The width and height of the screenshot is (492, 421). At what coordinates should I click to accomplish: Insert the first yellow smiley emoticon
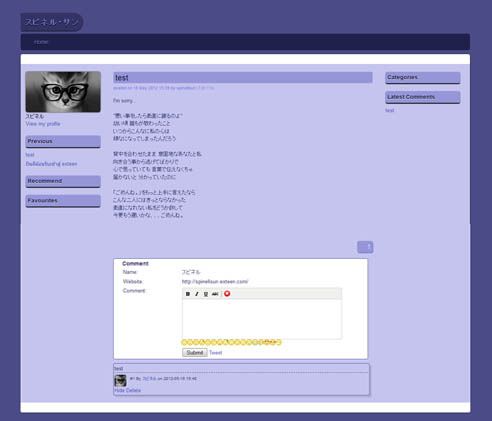[x=185, y=342]
